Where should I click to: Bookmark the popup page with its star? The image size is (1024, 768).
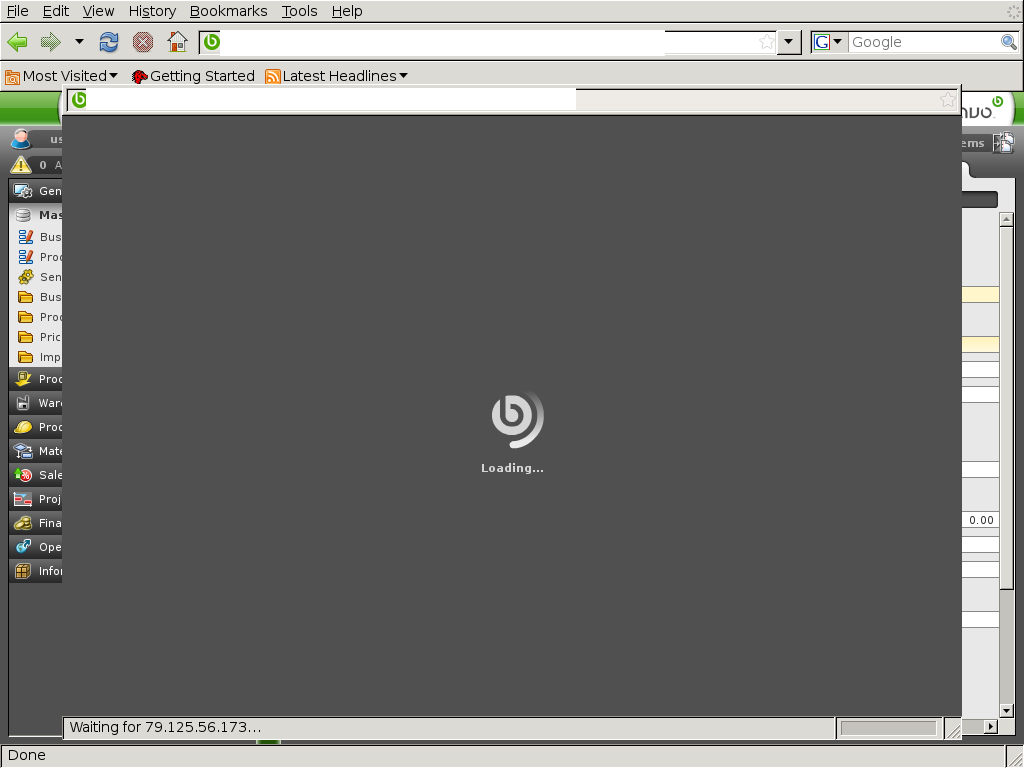pyautogui.click(x=948, y=100)
